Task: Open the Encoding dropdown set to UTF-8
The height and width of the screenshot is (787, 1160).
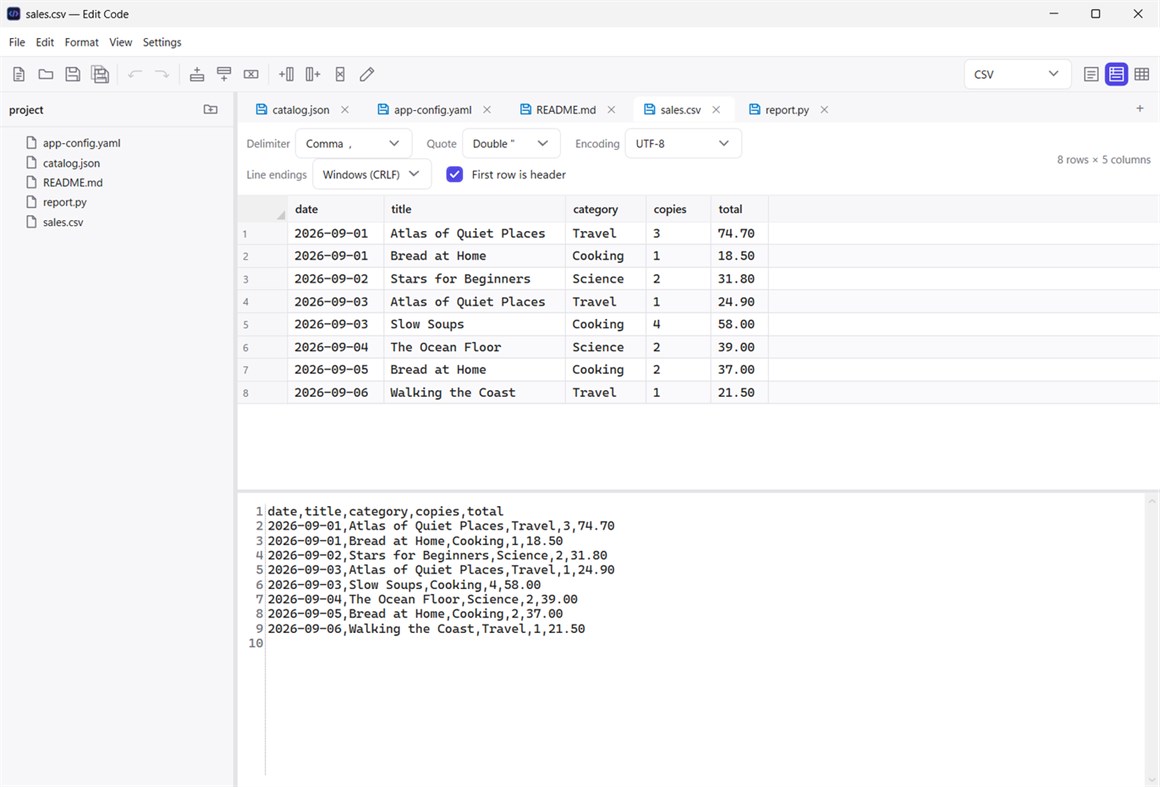Action: (683, 143)
